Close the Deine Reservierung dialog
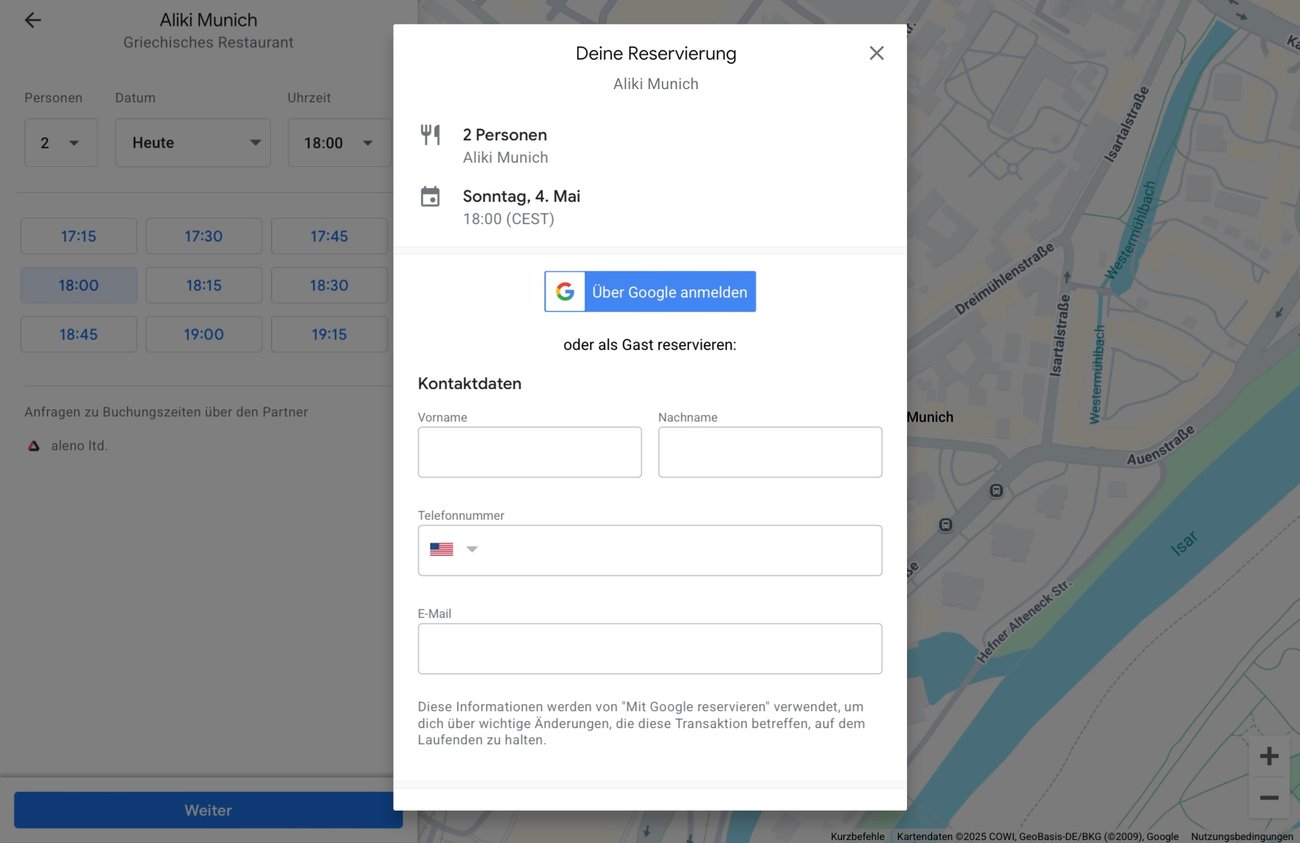The image size is (1300, 843). pyautogui.click(x=877, y=53)
